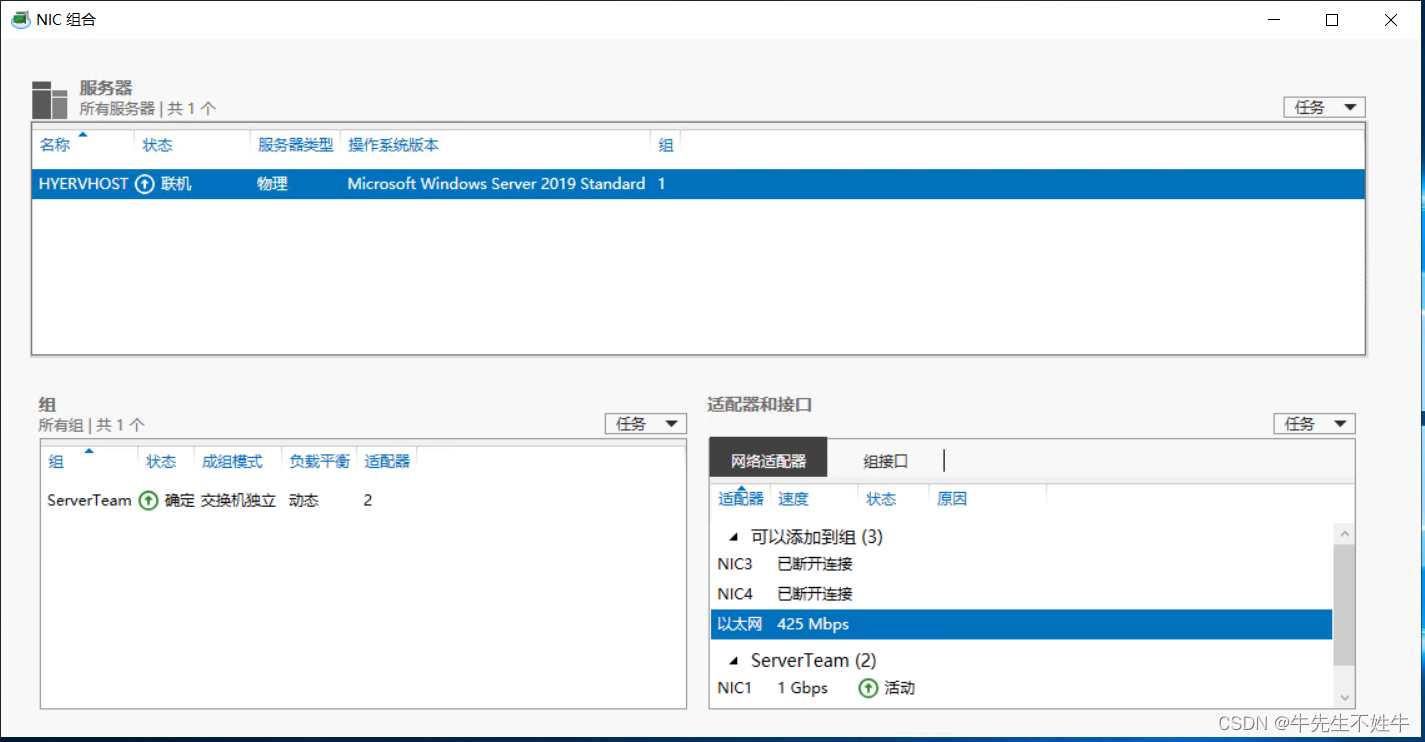Click the adapter list scrollbar down arrow
Image resolution: width=1425 pixels, height=742 pixels.
pos(1344,697)
